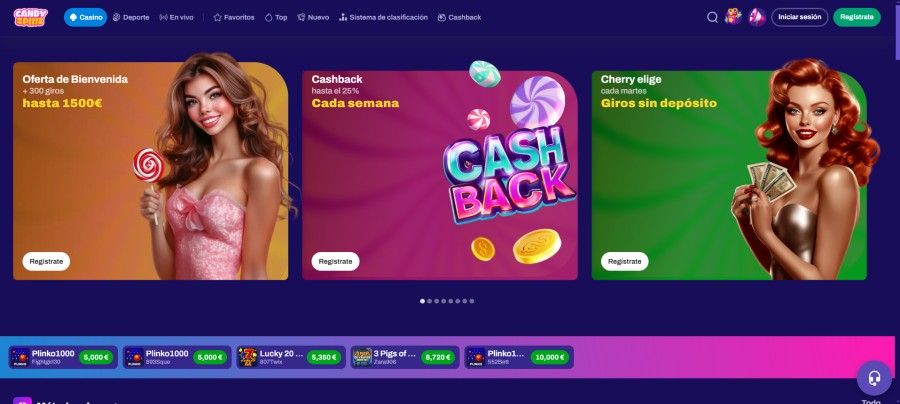Click the green Regístrate header button
Image resolution: width=900 pixels, height=404 pixels.
click(856, 17)
